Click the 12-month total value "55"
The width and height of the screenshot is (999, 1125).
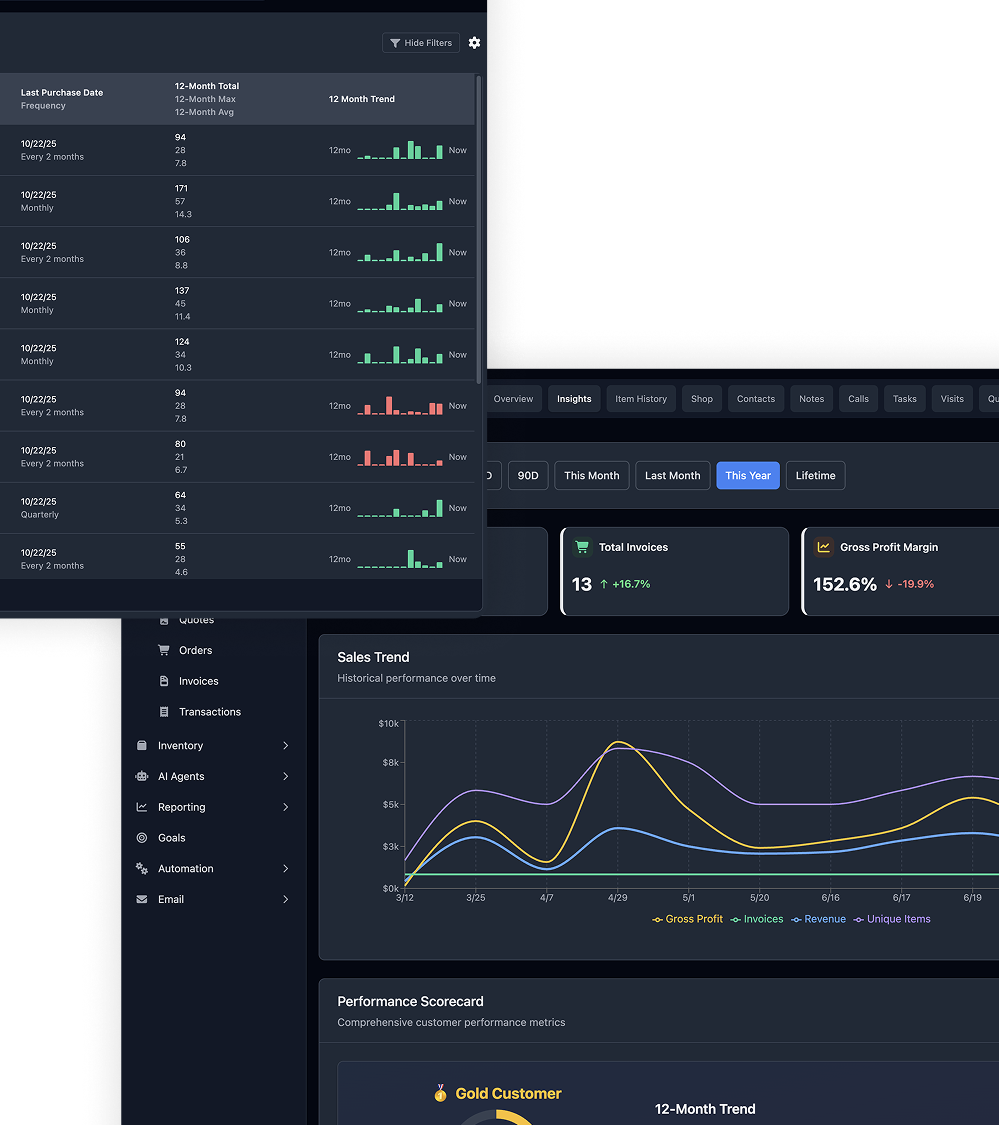180,546
